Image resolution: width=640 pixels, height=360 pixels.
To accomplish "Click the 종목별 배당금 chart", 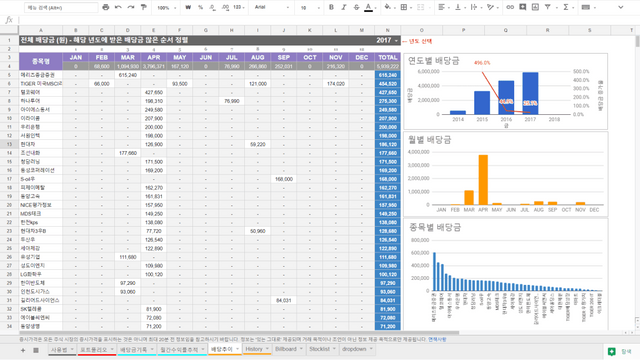I will click(505, 274).
